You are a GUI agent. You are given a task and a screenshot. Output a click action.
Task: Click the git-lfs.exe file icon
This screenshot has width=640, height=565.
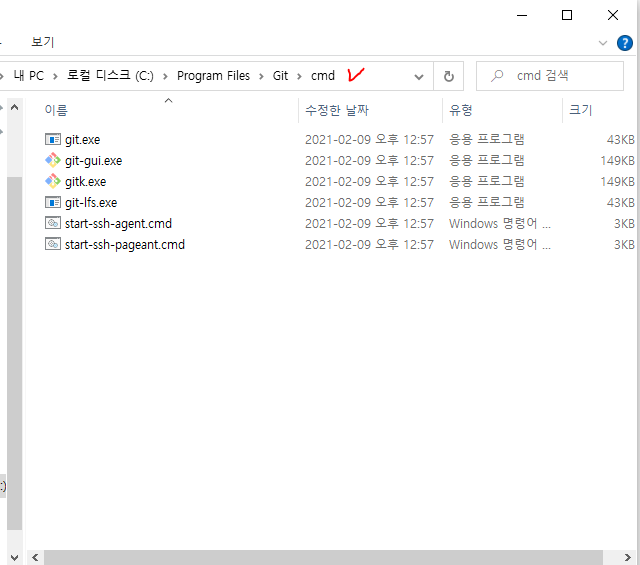pyautogui.click(x=53, y=202)
